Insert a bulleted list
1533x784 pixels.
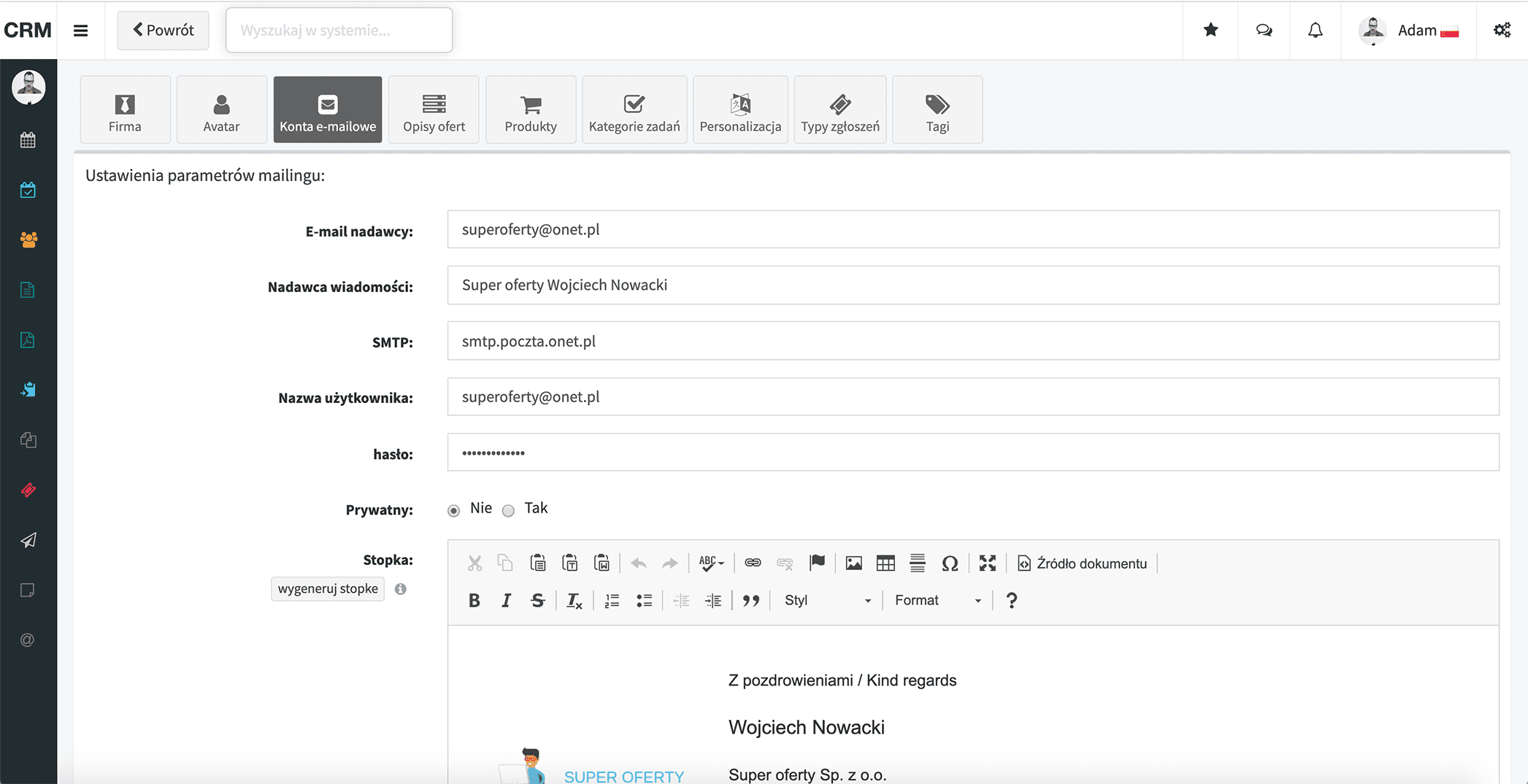(644, 600)
